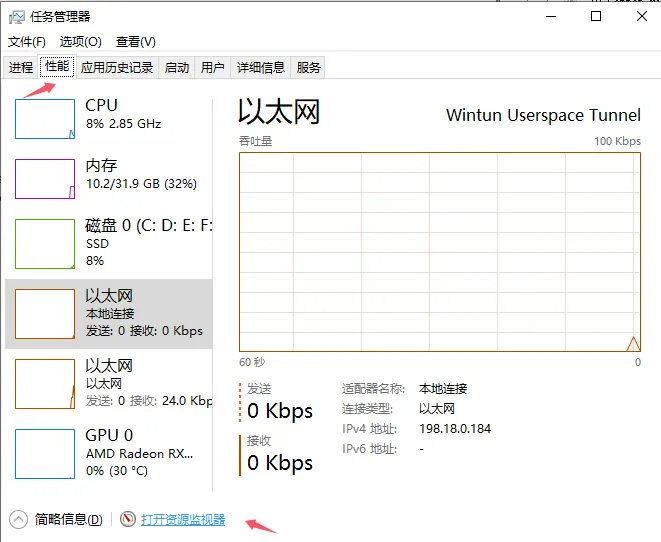The image size is (661, 542).
Task: Select the GPU 0 mini graph thumbnail
Action: point(45,453)
